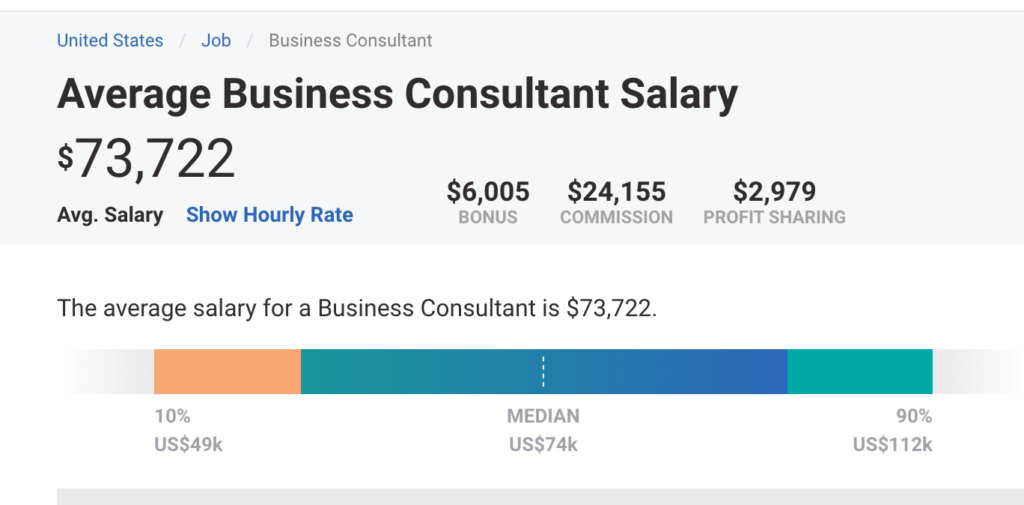Click the Show Hourly Rate link
This screenshot has height=505, width=1024.
[269, 215]
